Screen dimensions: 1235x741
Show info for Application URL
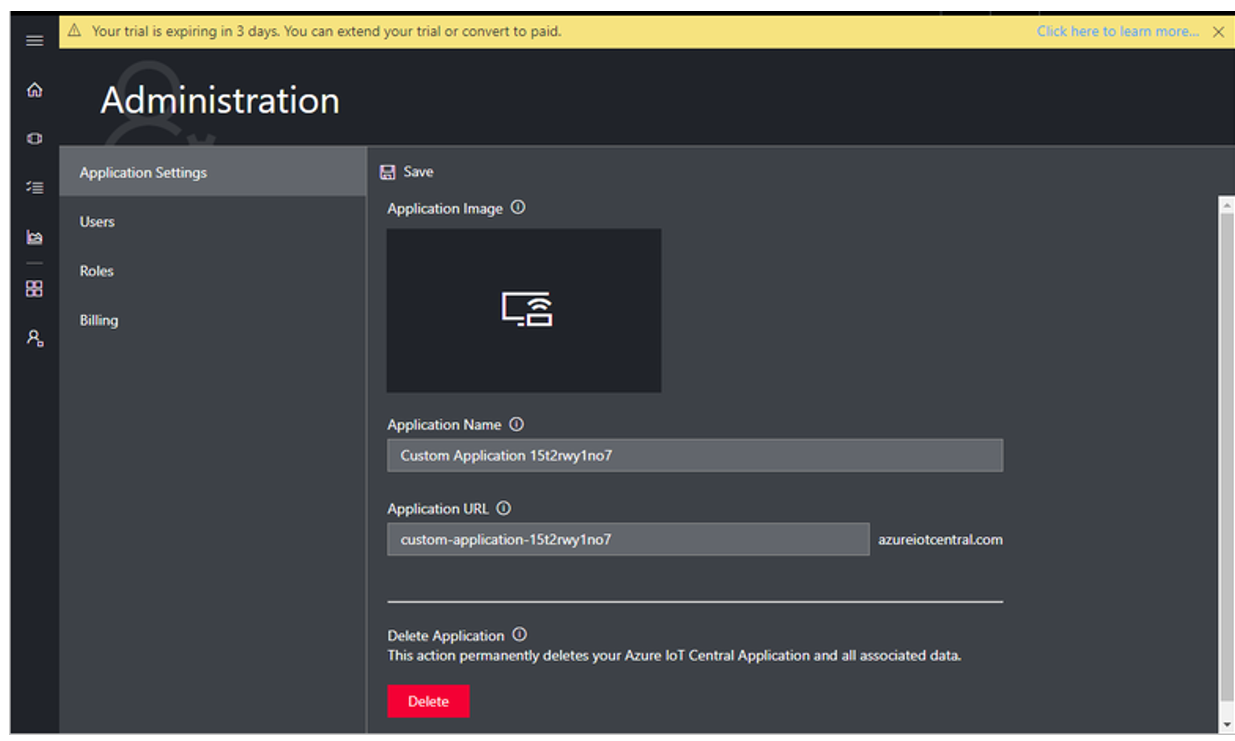(503, 508)
